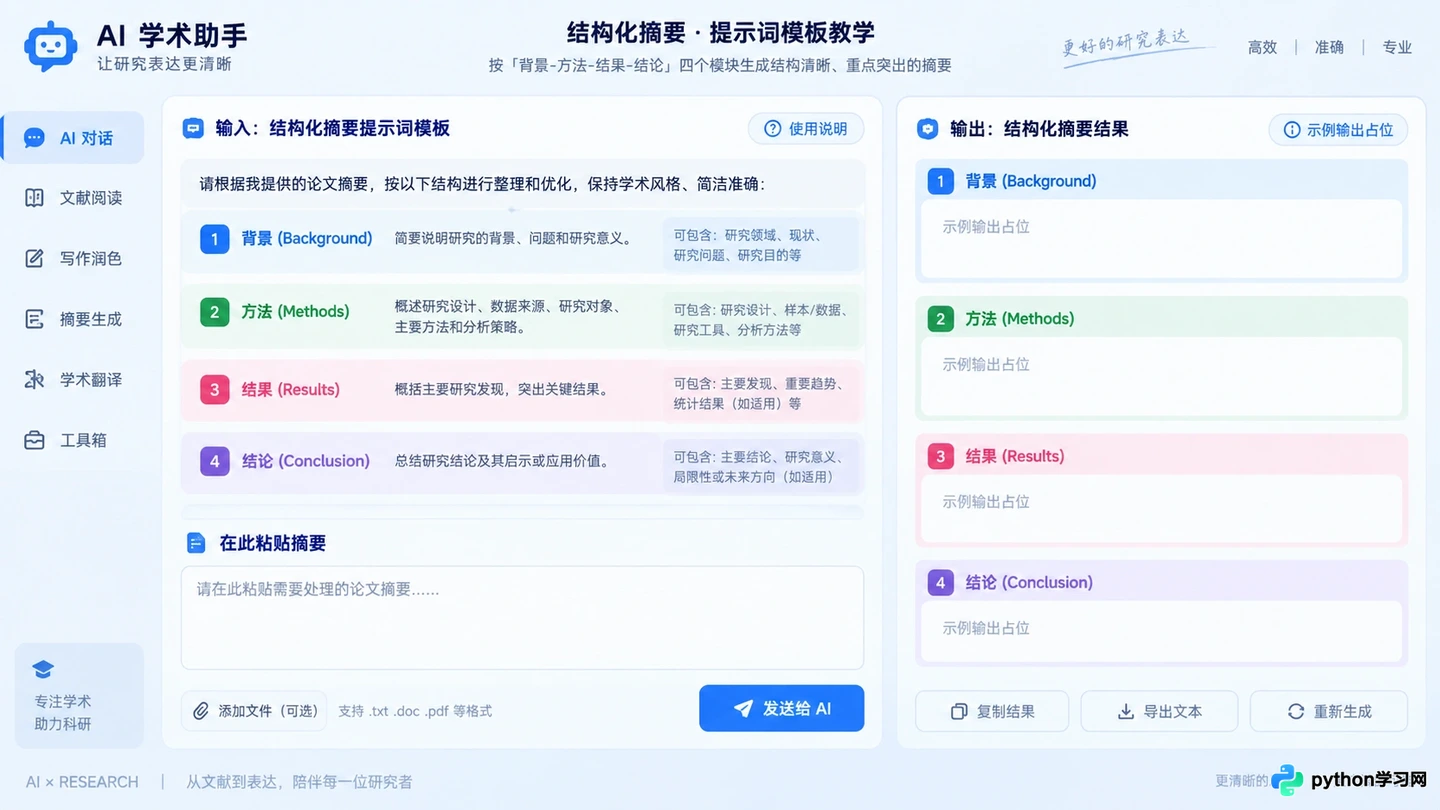The image size is (1440, 810).
Task: Focus the abstract paste text area
Action: point(522,618)
